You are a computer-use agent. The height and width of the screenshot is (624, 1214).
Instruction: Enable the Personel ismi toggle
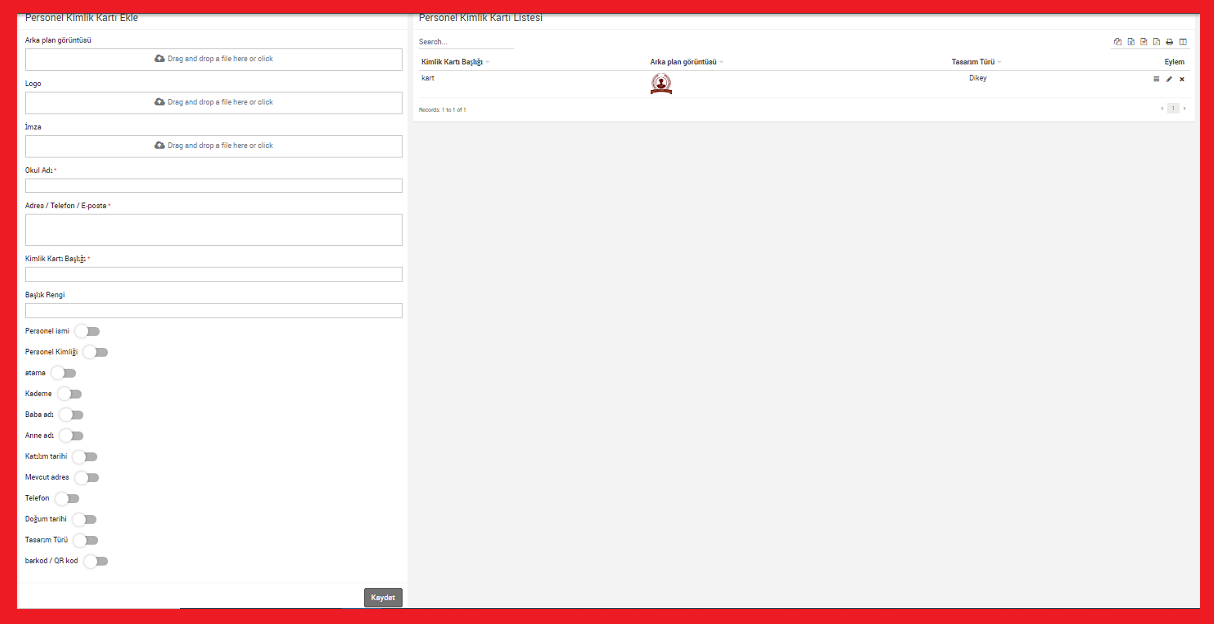pyautogui.click(x=87, y=331)
